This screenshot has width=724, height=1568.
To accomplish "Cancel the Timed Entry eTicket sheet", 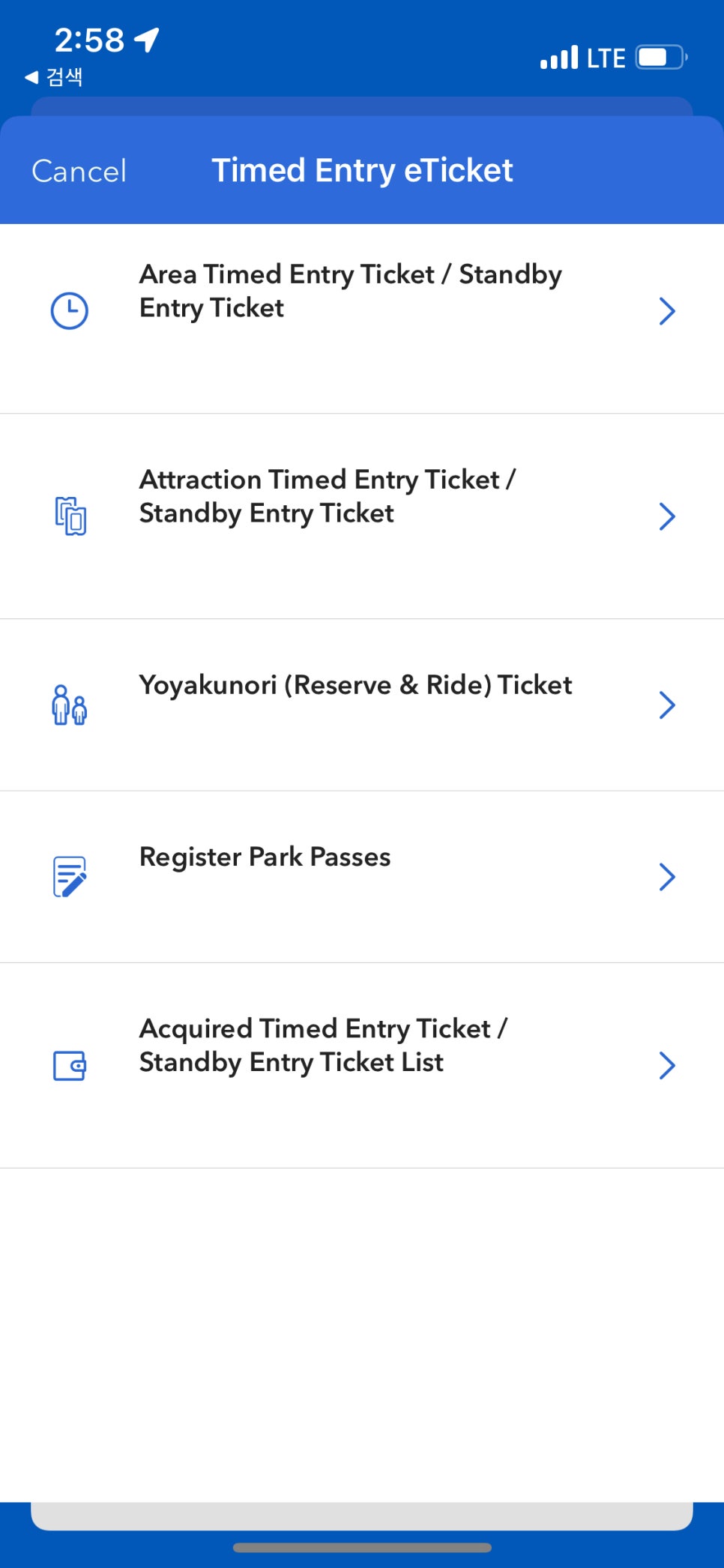I will (79, 171).
